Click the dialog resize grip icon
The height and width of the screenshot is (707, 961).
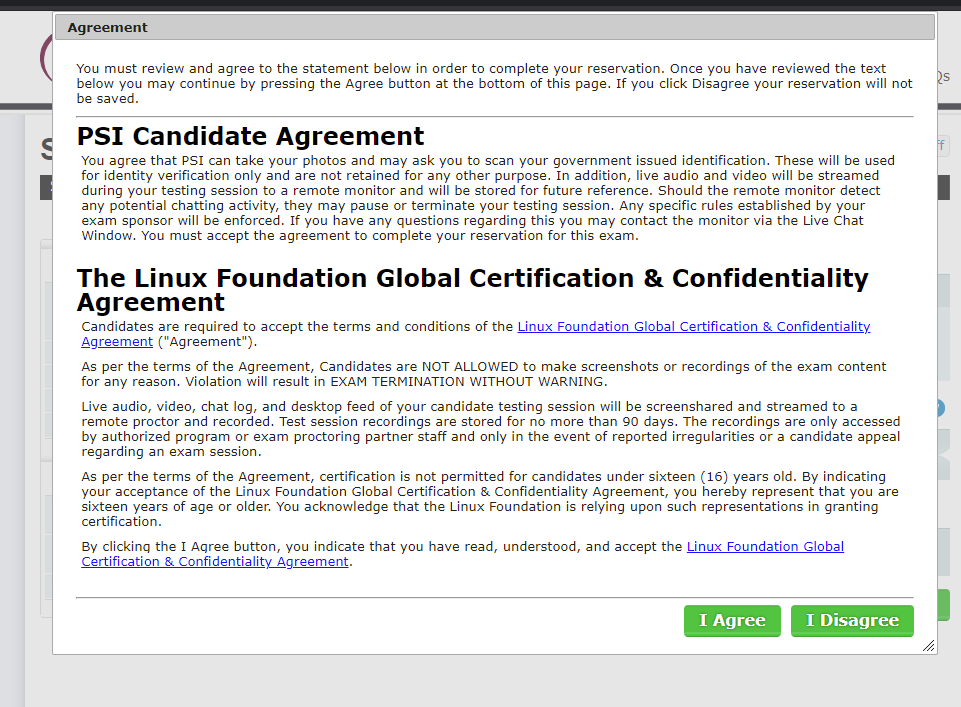coord(929,646)
